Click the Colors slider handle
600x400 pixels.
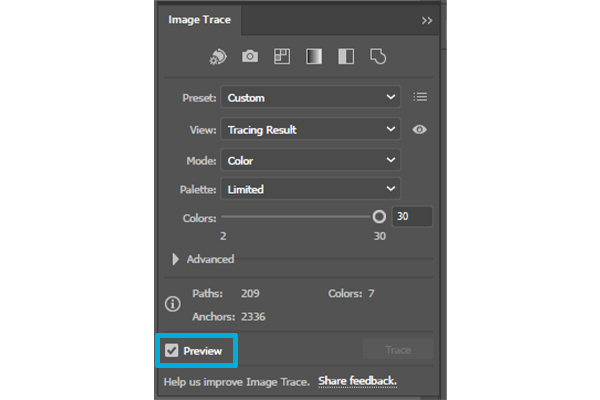pos(379,216)
